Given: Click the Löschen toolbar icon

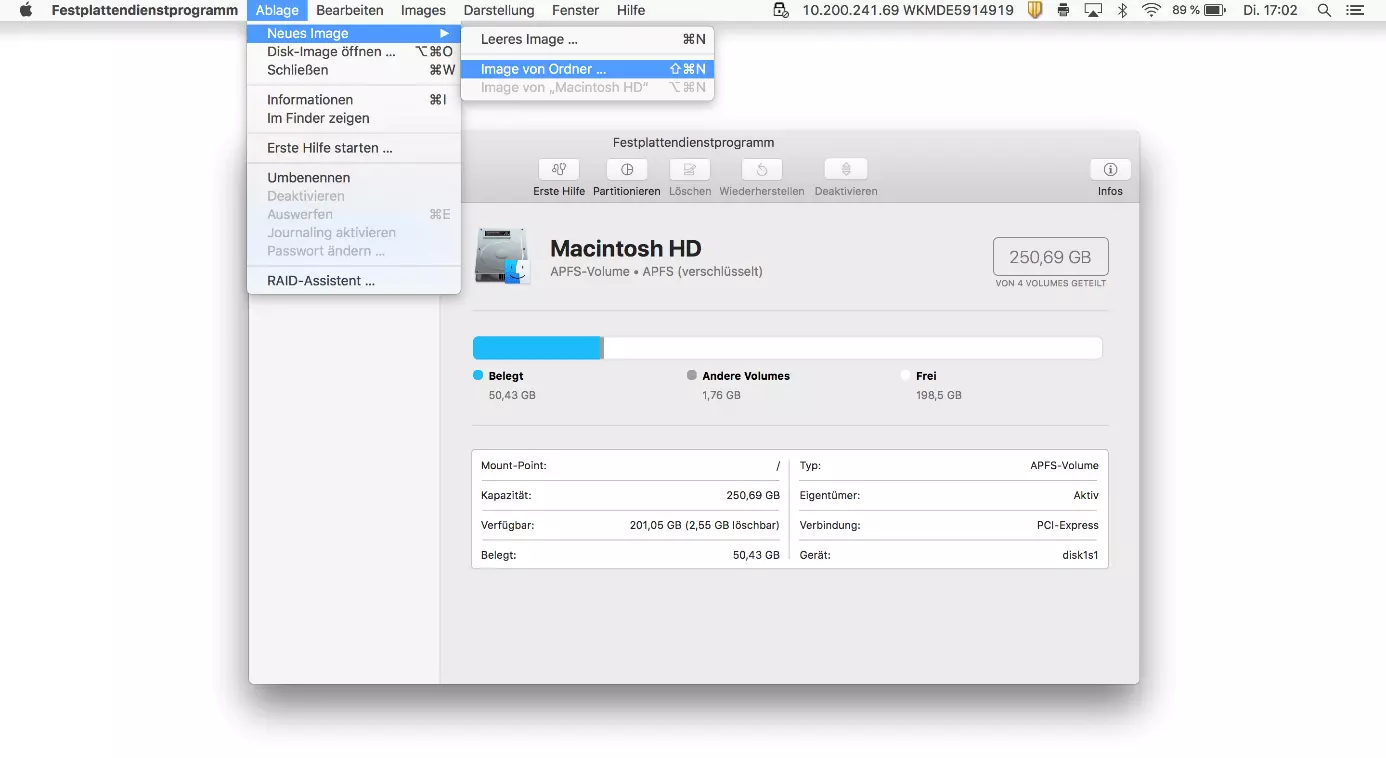Looking at the screenshot, I should 690,170.
